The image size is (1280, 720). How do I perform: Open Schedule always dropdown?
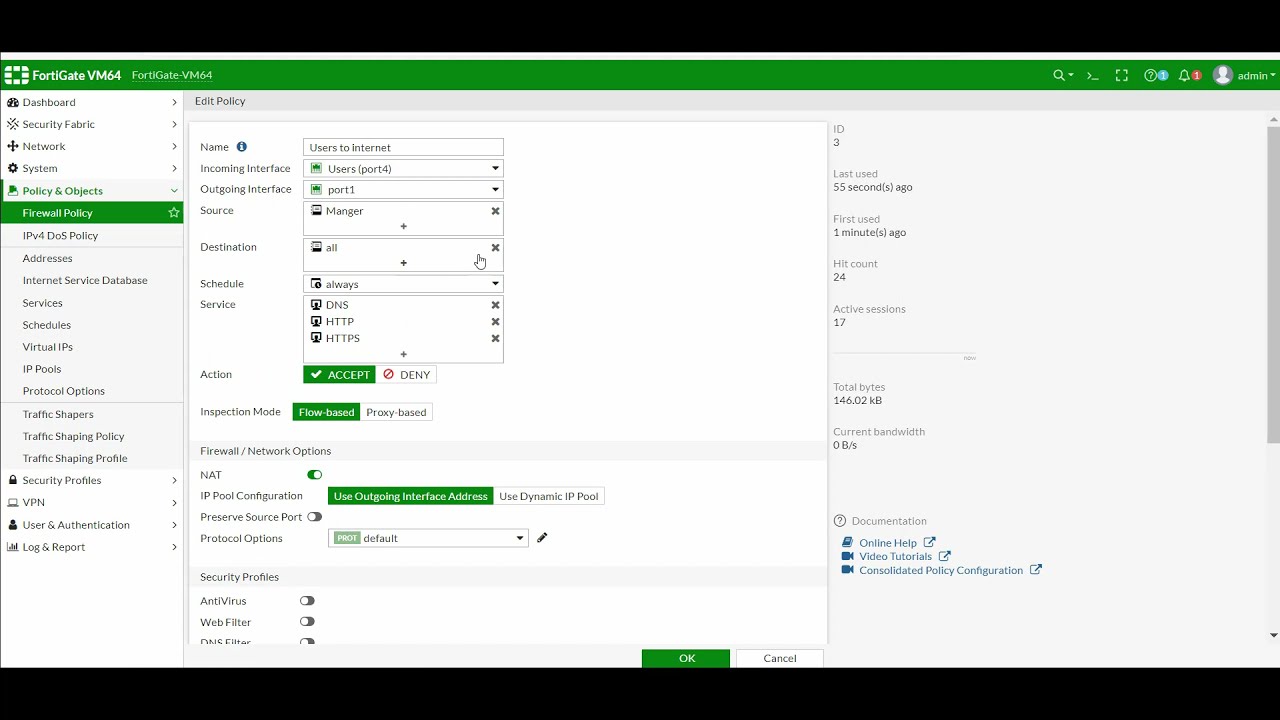pyautogui.click(x=403, y=284)
